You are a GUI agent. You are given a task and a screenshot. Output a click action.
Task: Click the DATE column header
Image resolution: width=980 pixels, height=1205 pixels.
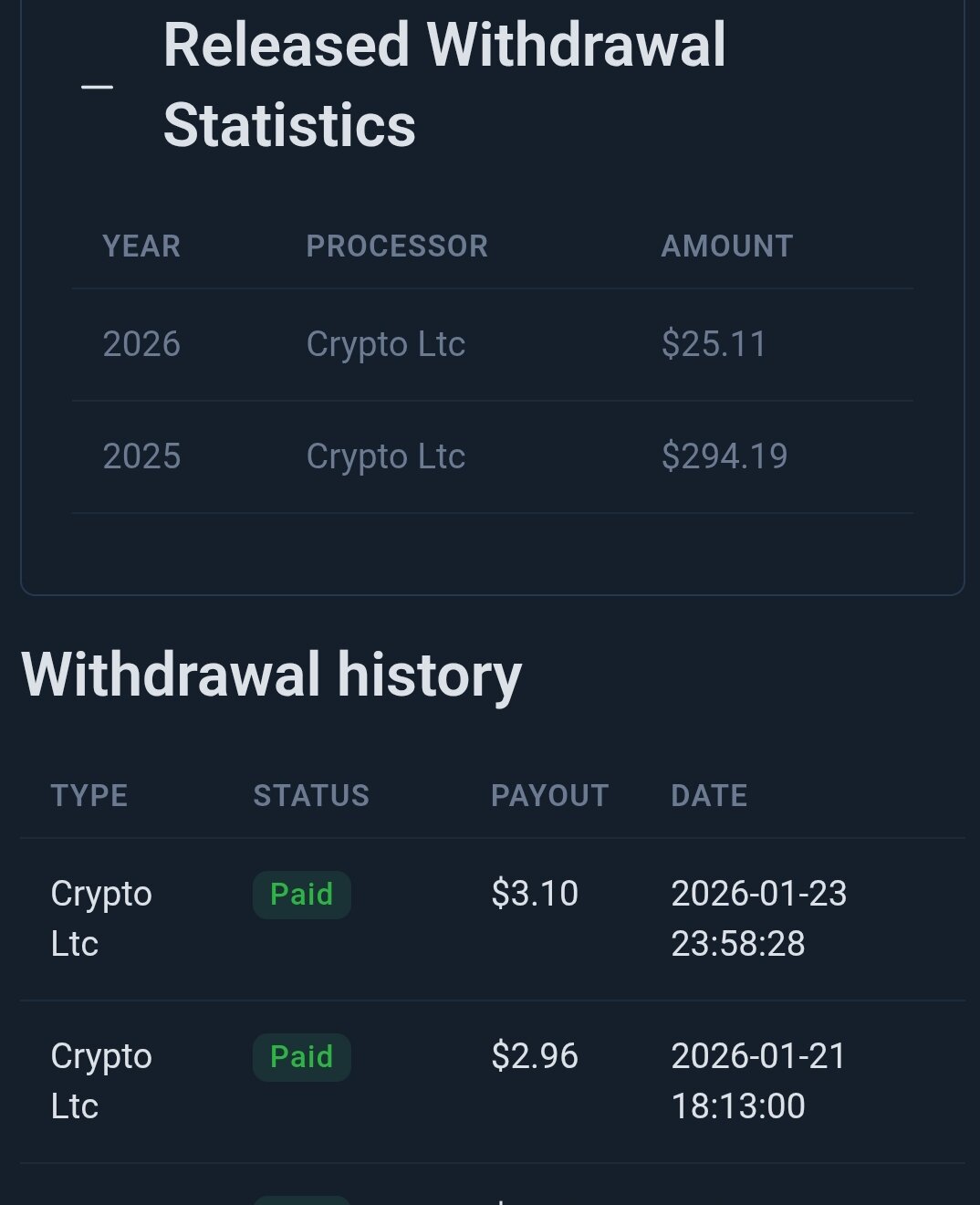click(709, 796)
